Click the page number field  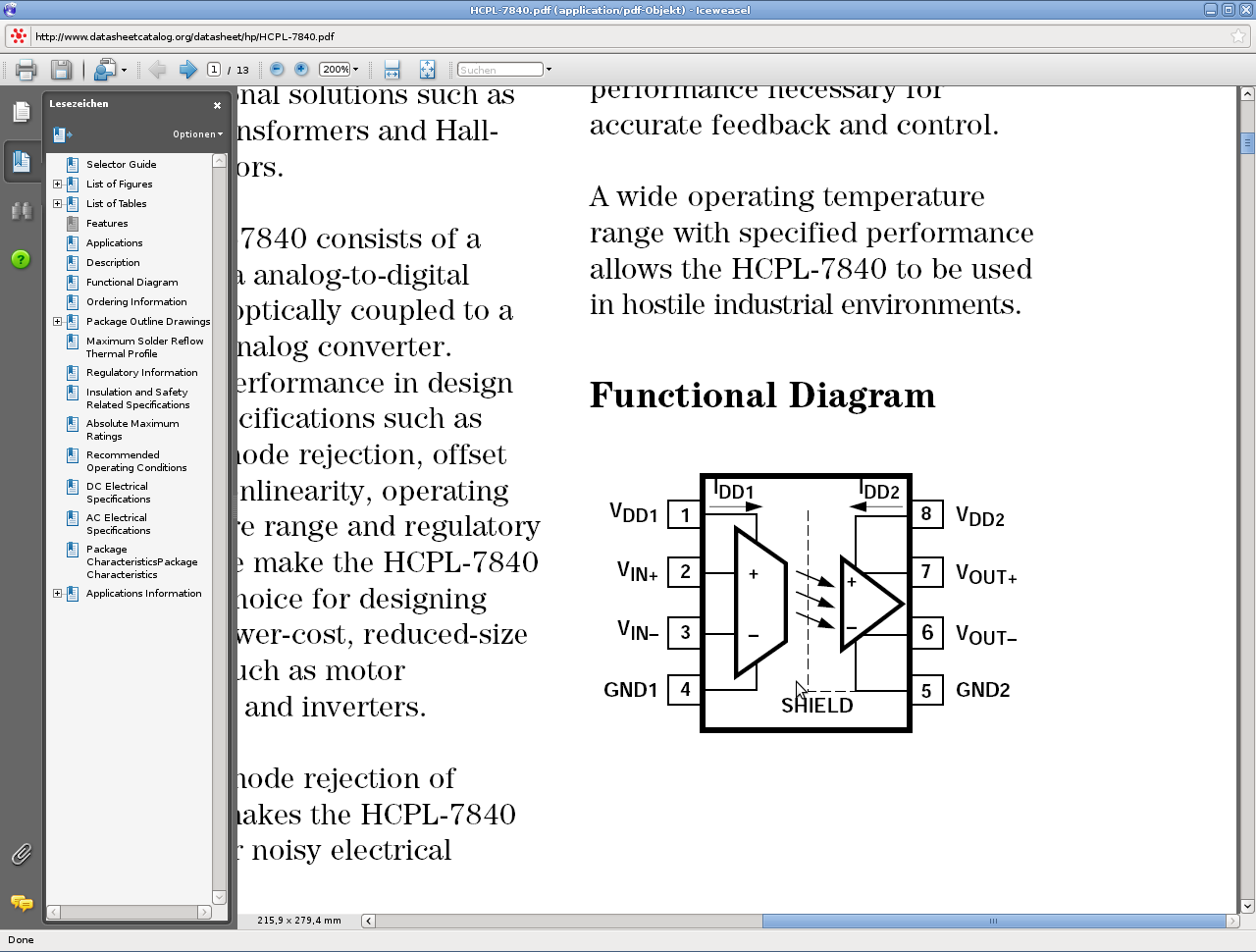click(x=214, y=70)
